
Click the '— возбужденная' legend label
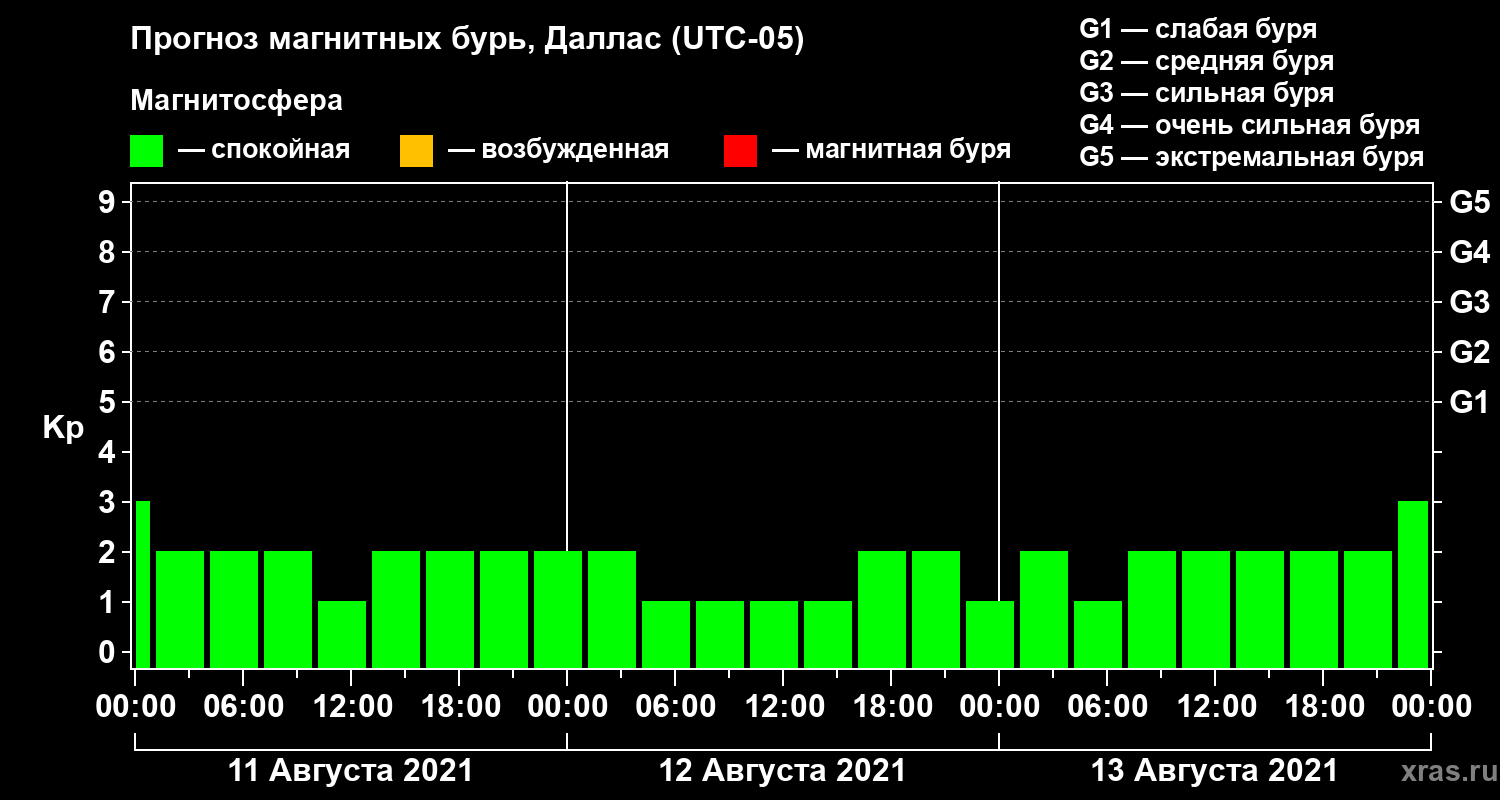coord(558,150)
